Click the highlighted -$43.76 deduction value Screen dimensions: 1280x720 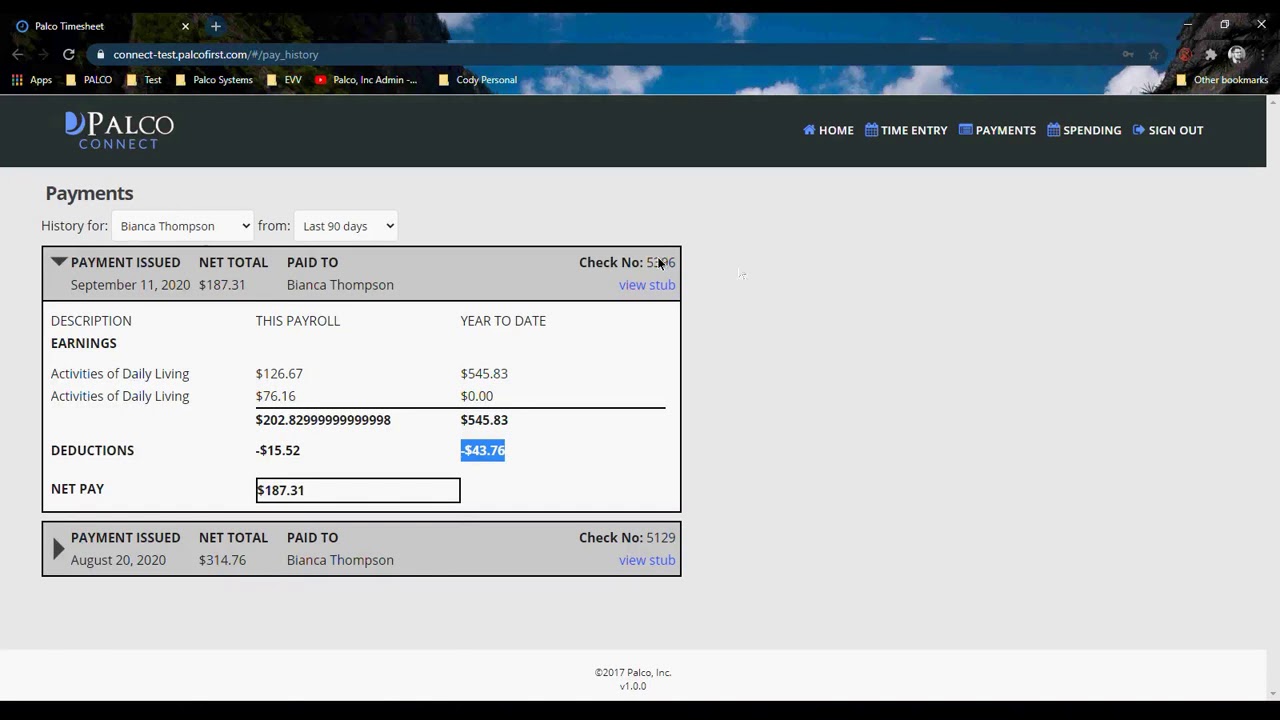point(483,450)
